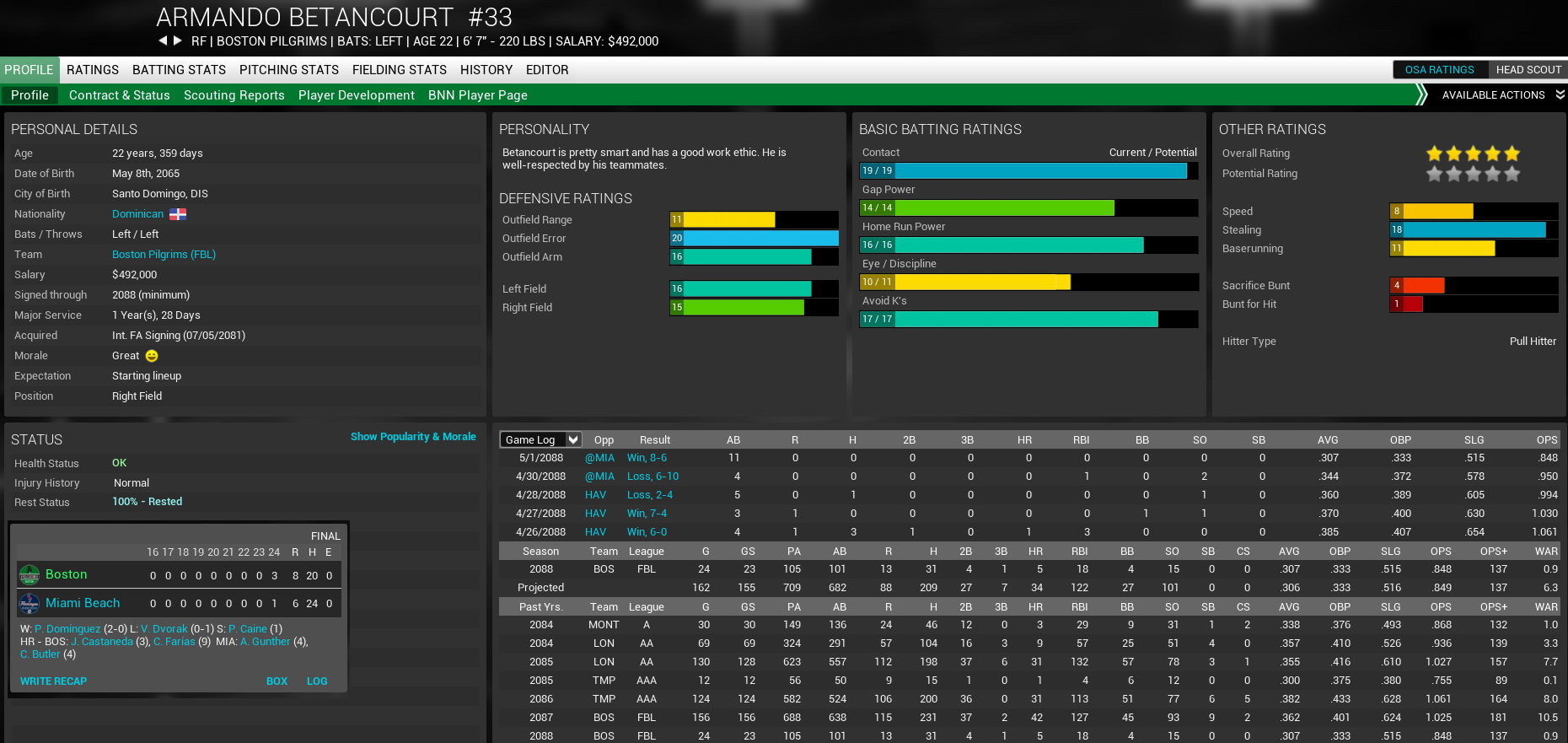The height and width of the screenshot is (743, 1568).
Task: Open C. Farias player link
Action: coord(175,642)
